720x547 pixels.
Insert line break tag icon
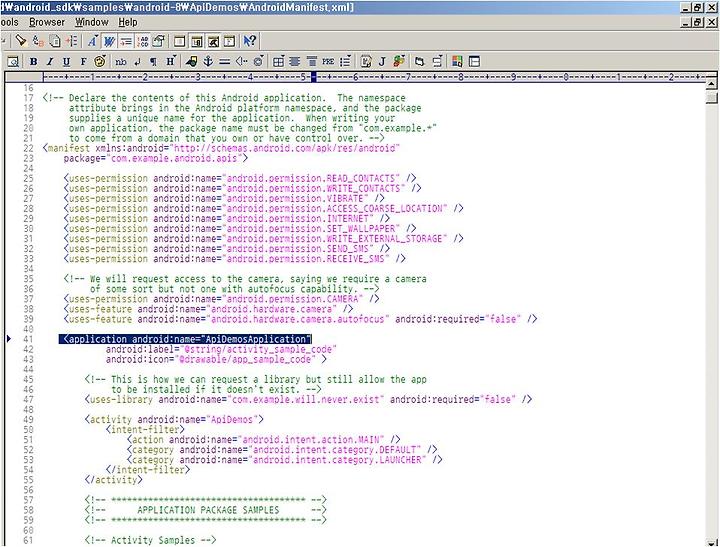[x=137, y=62]
